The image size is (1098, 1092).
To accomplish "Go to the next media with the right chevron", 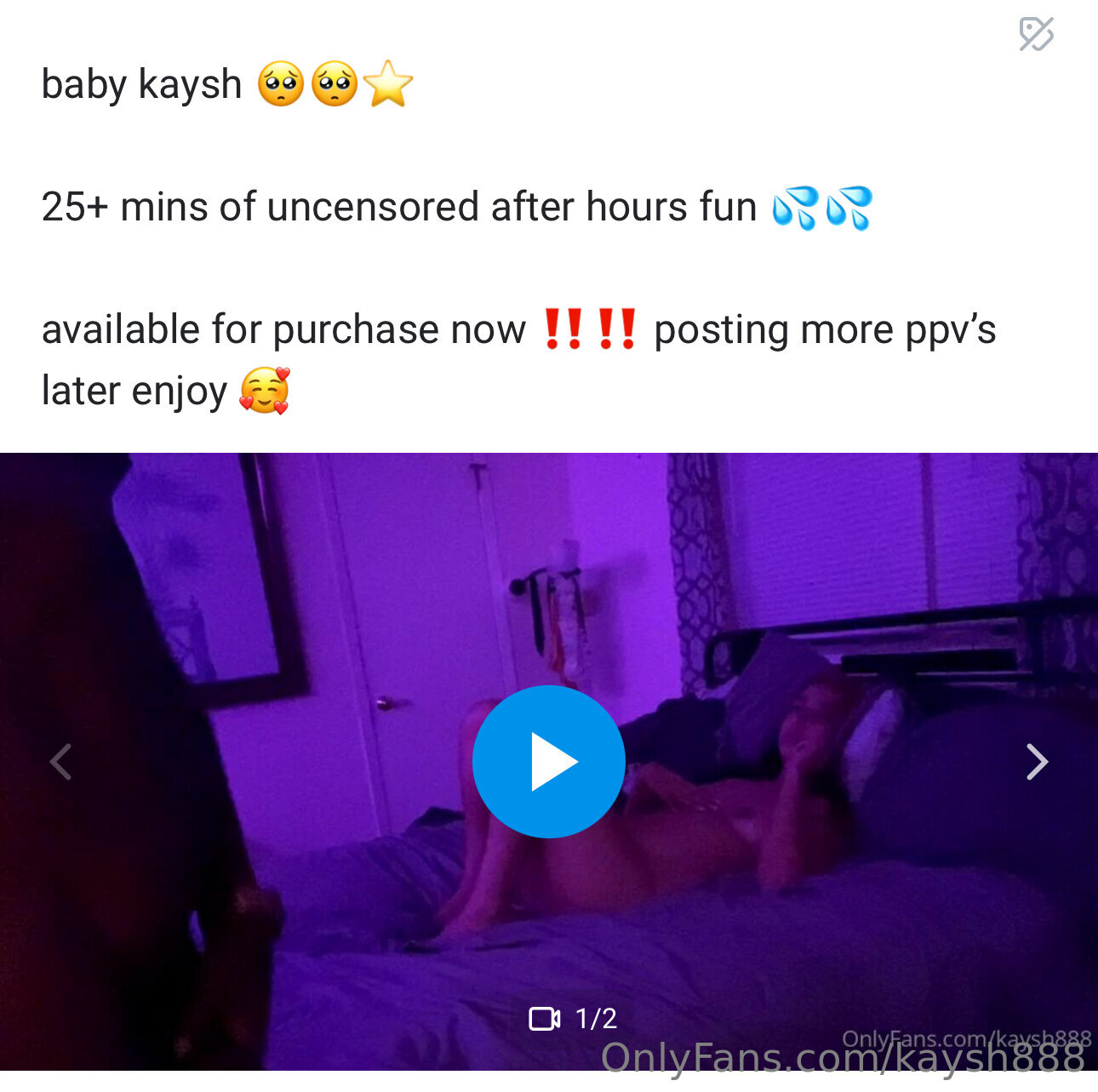I will 1036,762.
